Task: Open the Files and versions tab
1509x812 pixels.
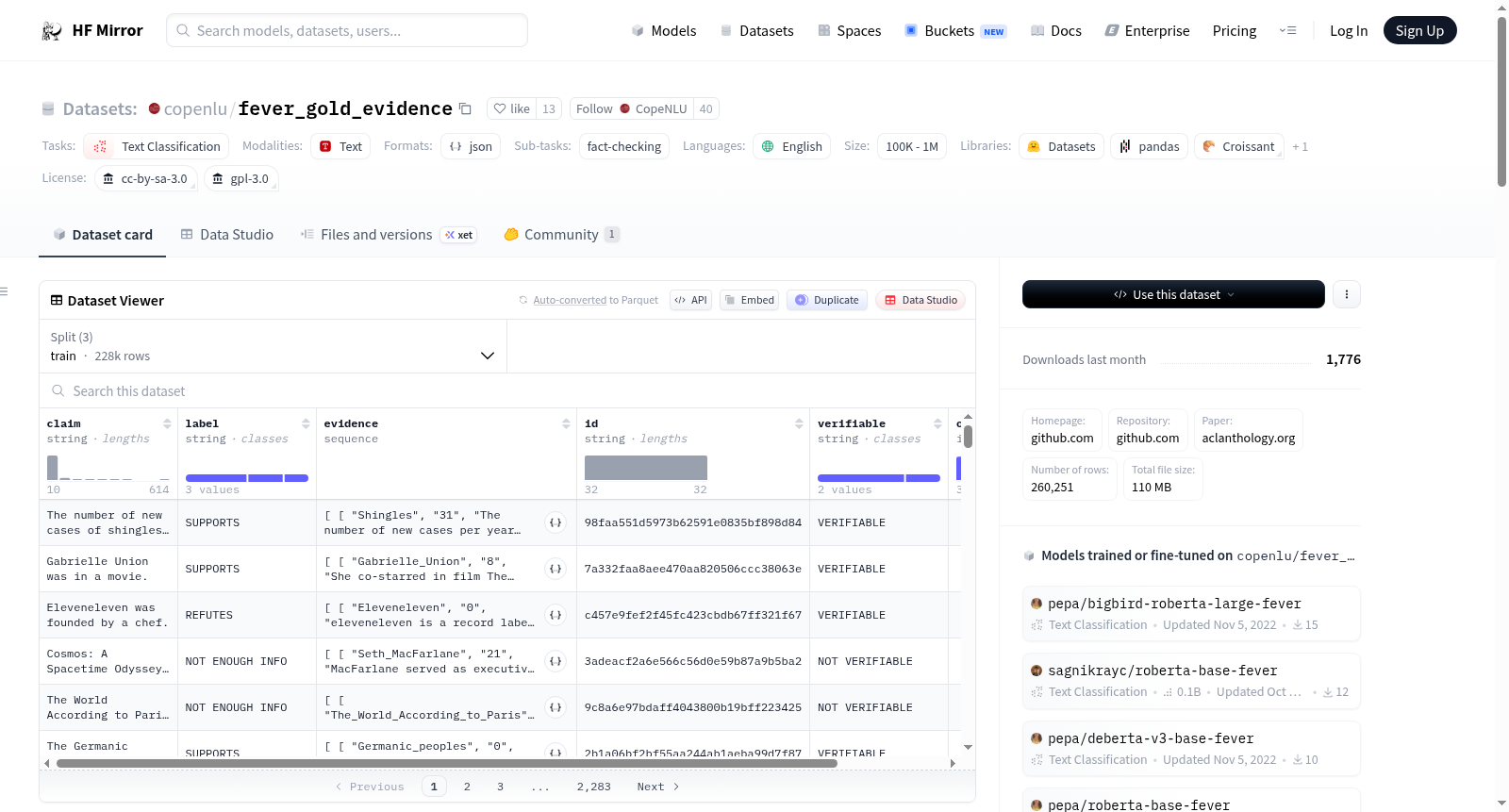Action: pyautogui.click(x=389, y=235)
